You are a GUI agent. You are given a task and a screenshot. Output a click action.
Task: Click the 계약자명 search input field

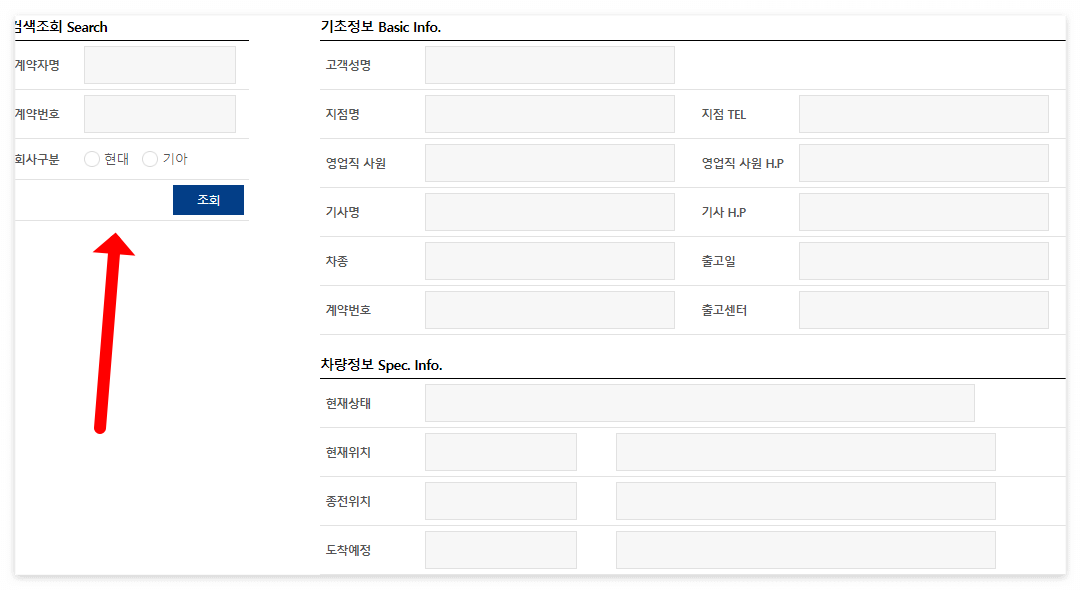159,64
